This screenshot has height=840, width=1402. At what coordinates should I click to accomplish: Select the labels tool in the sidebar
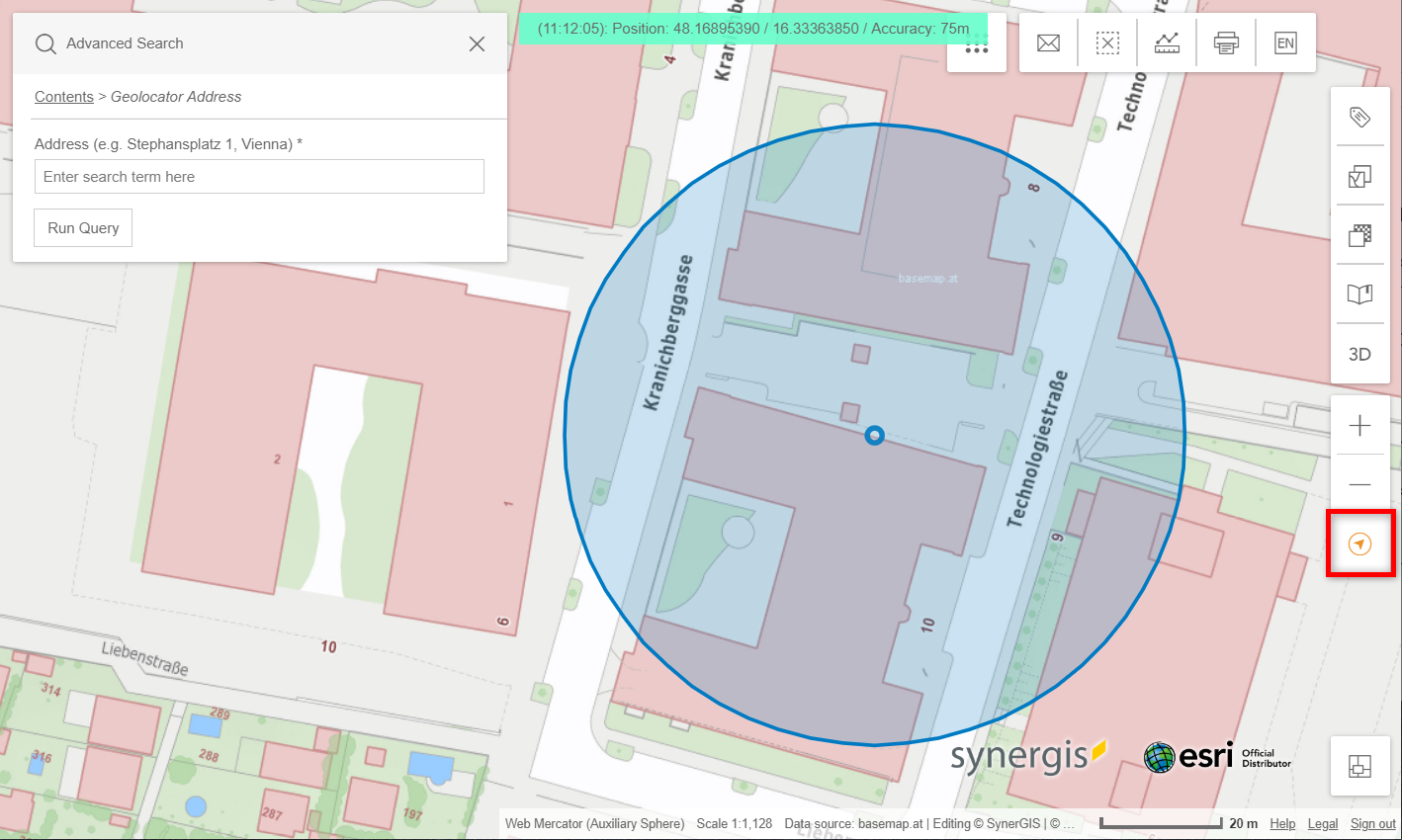coord(1359,117)
